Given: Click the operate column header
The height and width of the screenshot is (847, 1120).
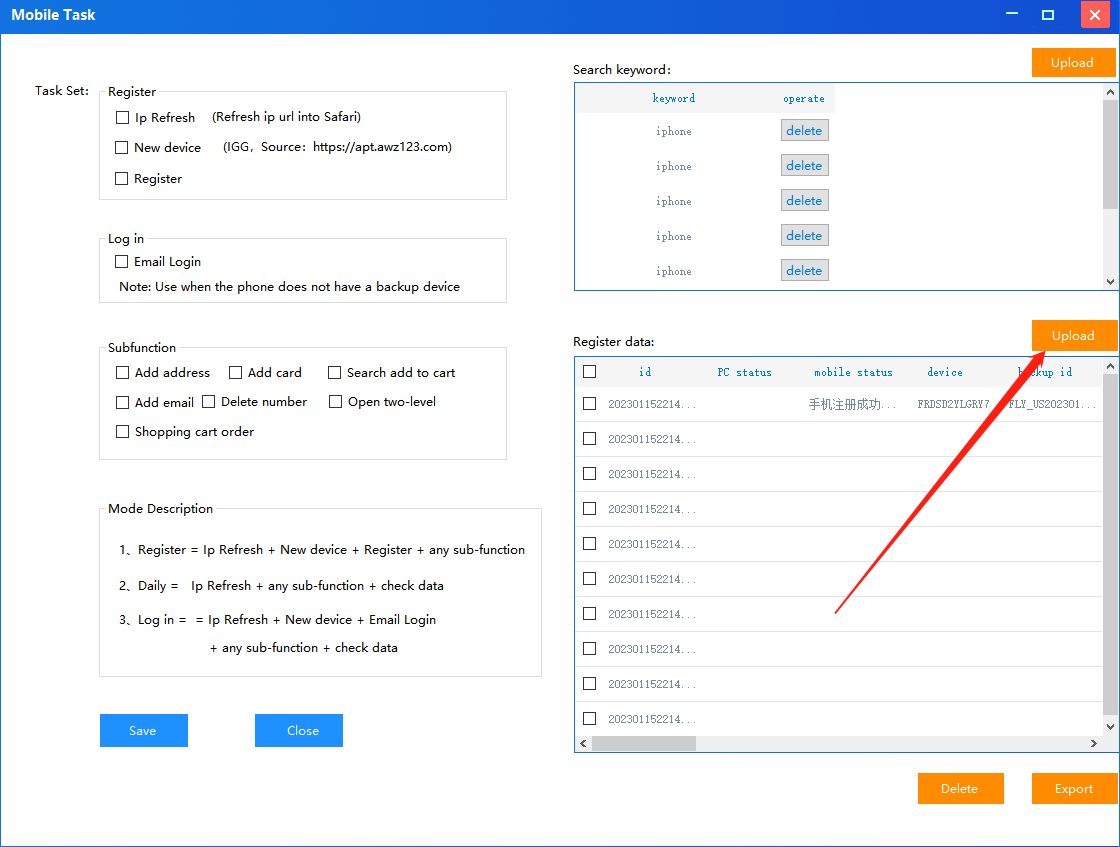Looking at the screenshot, I should pos(804,99).
